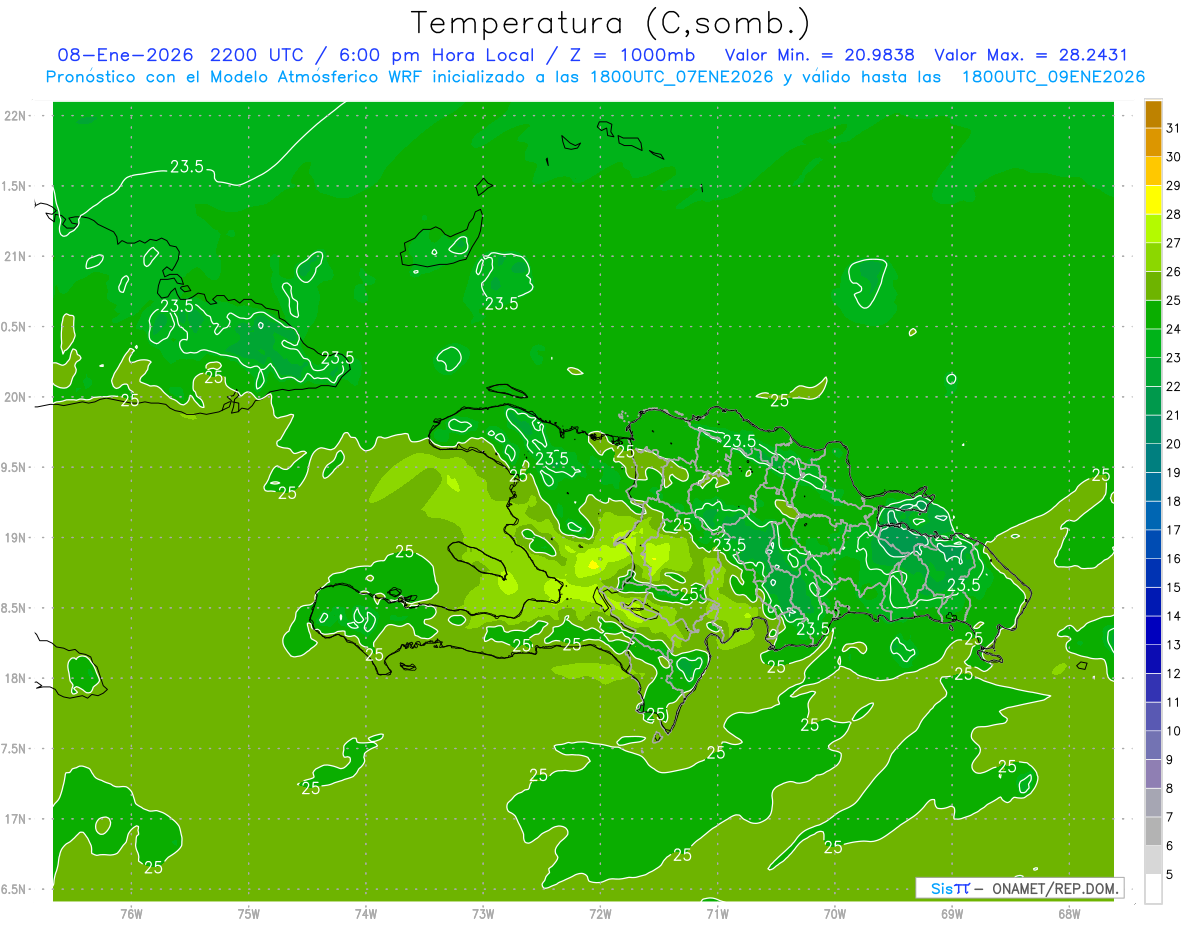The height and width of the screenshot is (927, 1200).
Task: Pick the teal swatch between 19 and 20
Action: pyautogui.click(x=1153, y=458)
